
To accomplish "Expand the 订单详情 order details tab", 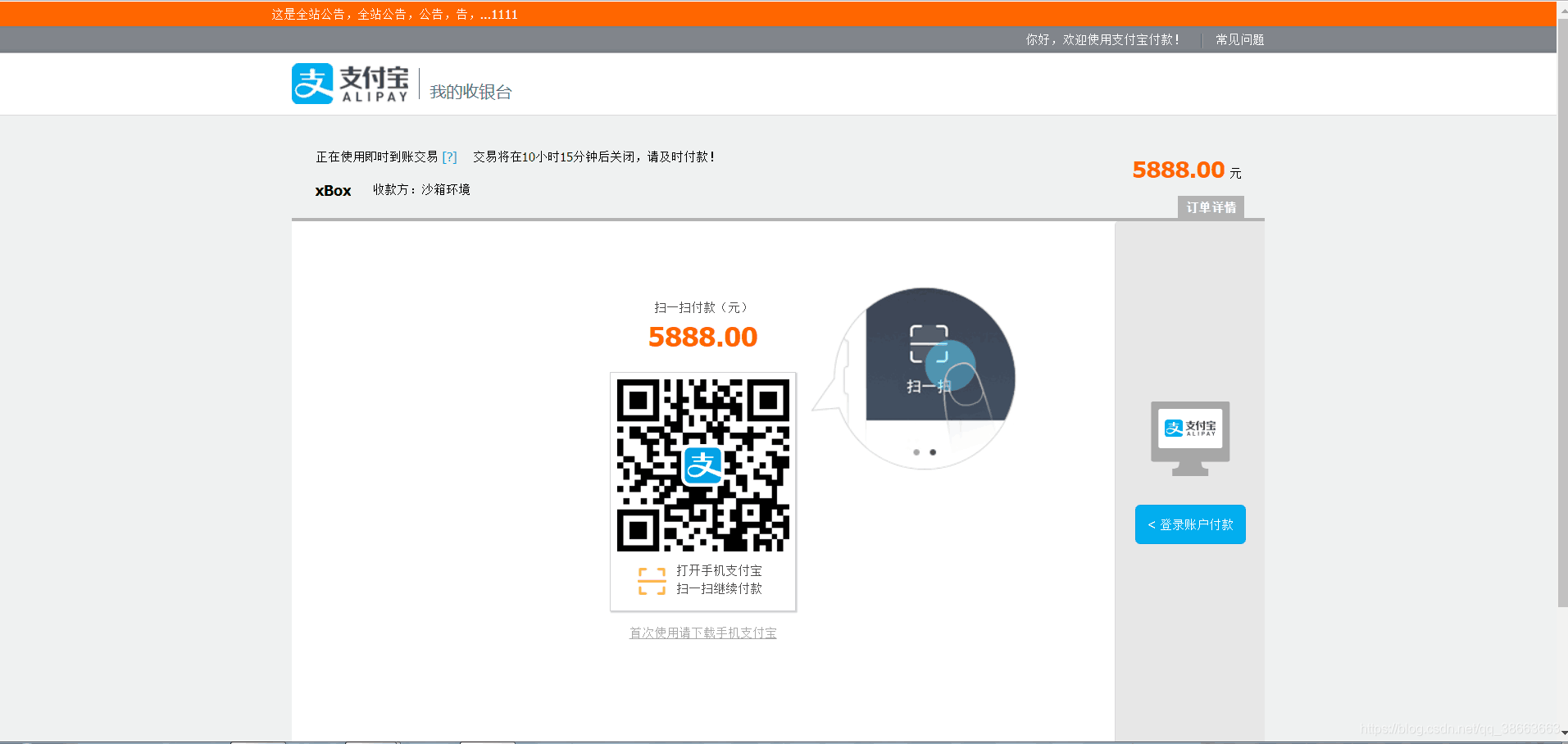I will (x=1211, y=207).
